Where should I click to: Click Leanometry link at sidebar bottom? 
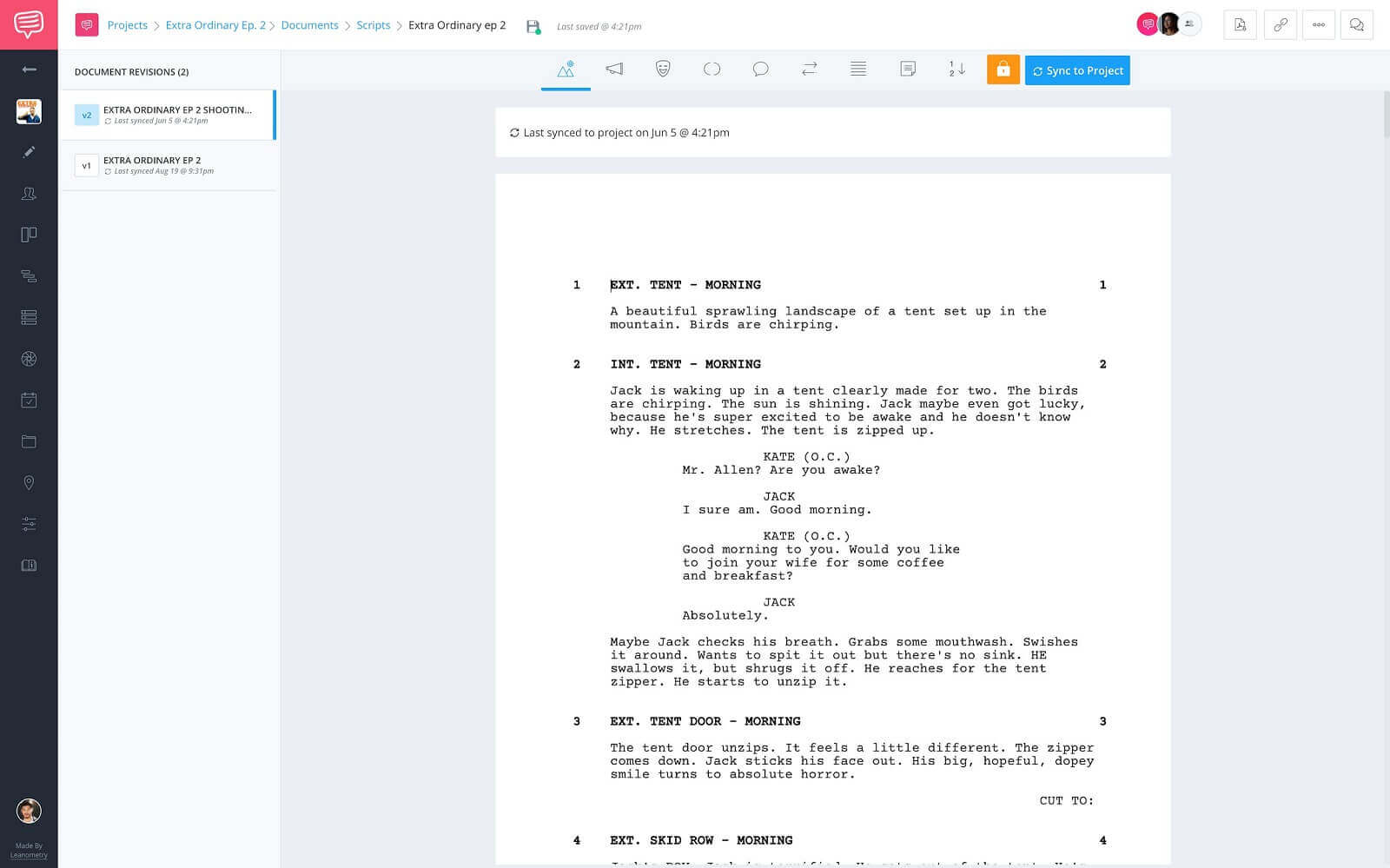[x=29, y=855]
